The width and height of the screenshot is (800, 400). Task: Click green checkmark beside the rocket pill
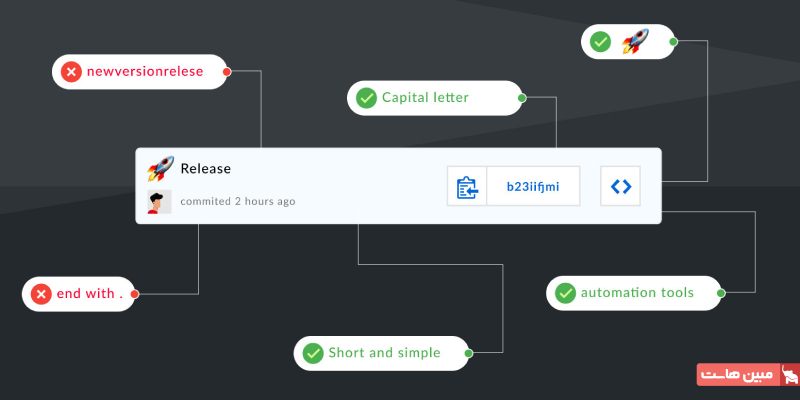tap(600, 42)
